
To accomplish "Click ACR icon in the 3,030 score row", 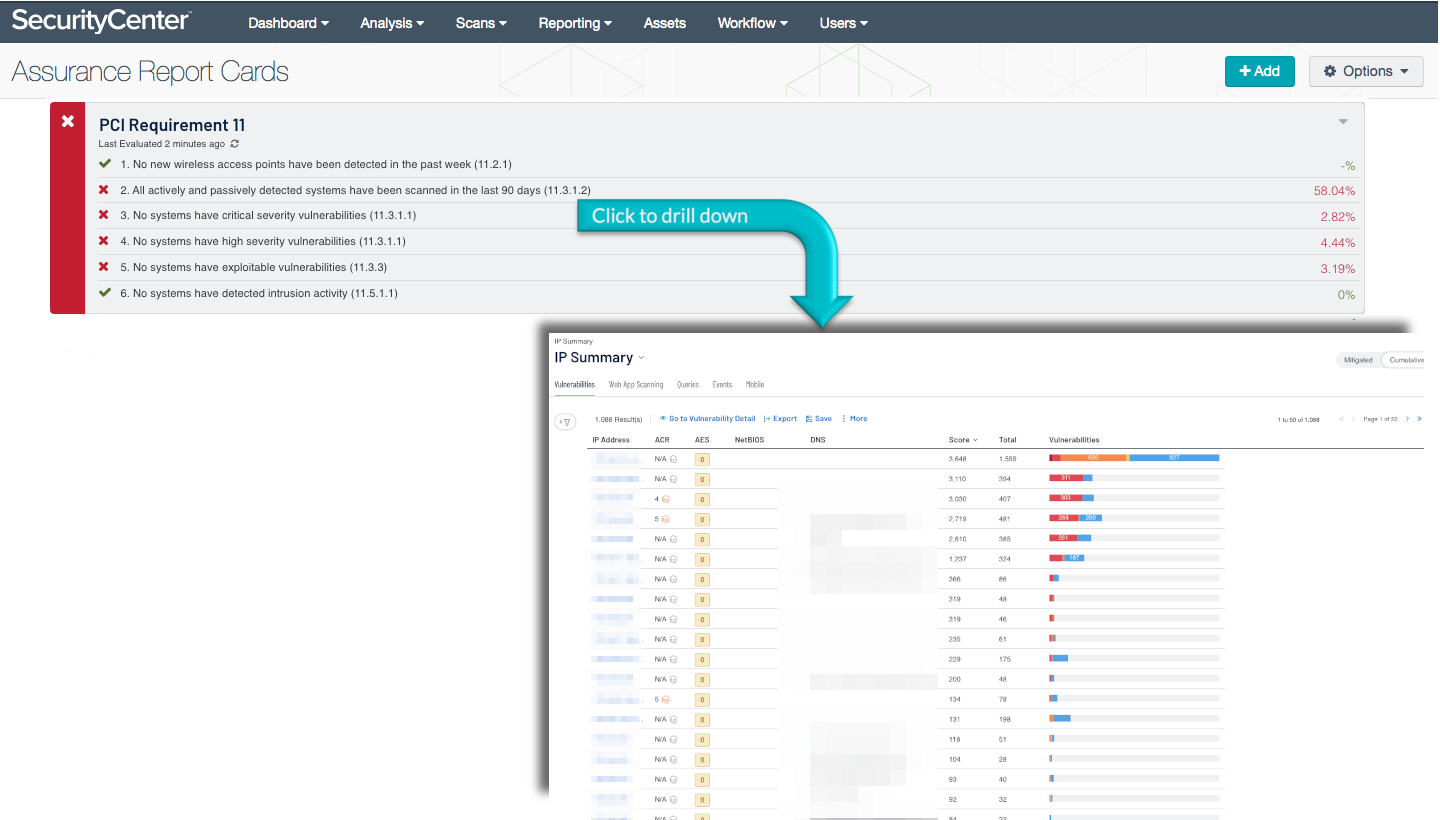I will 666,499.
